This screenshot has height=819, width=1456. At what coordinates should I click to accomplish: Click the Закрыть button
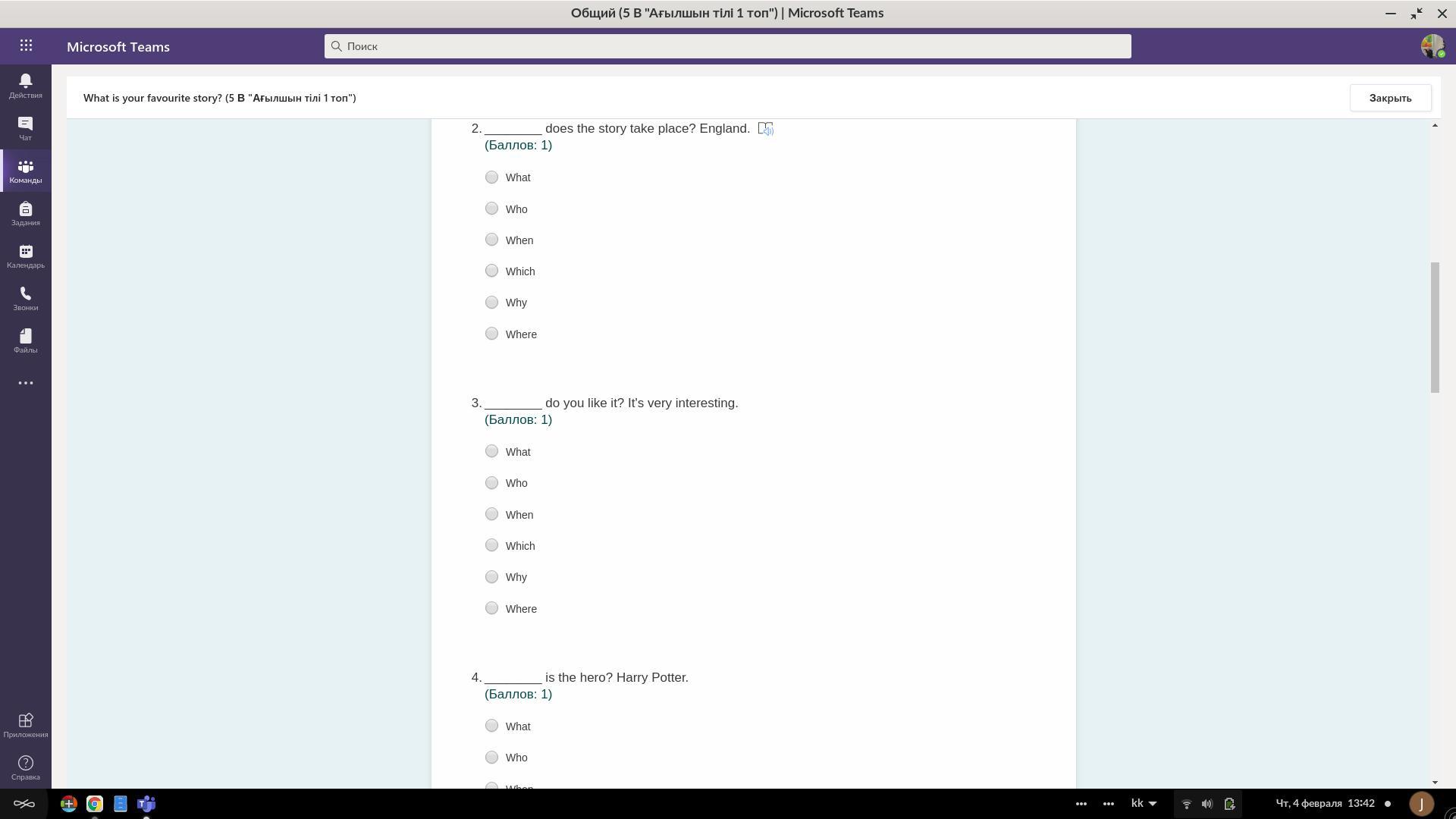click(x=1389, y=98)
